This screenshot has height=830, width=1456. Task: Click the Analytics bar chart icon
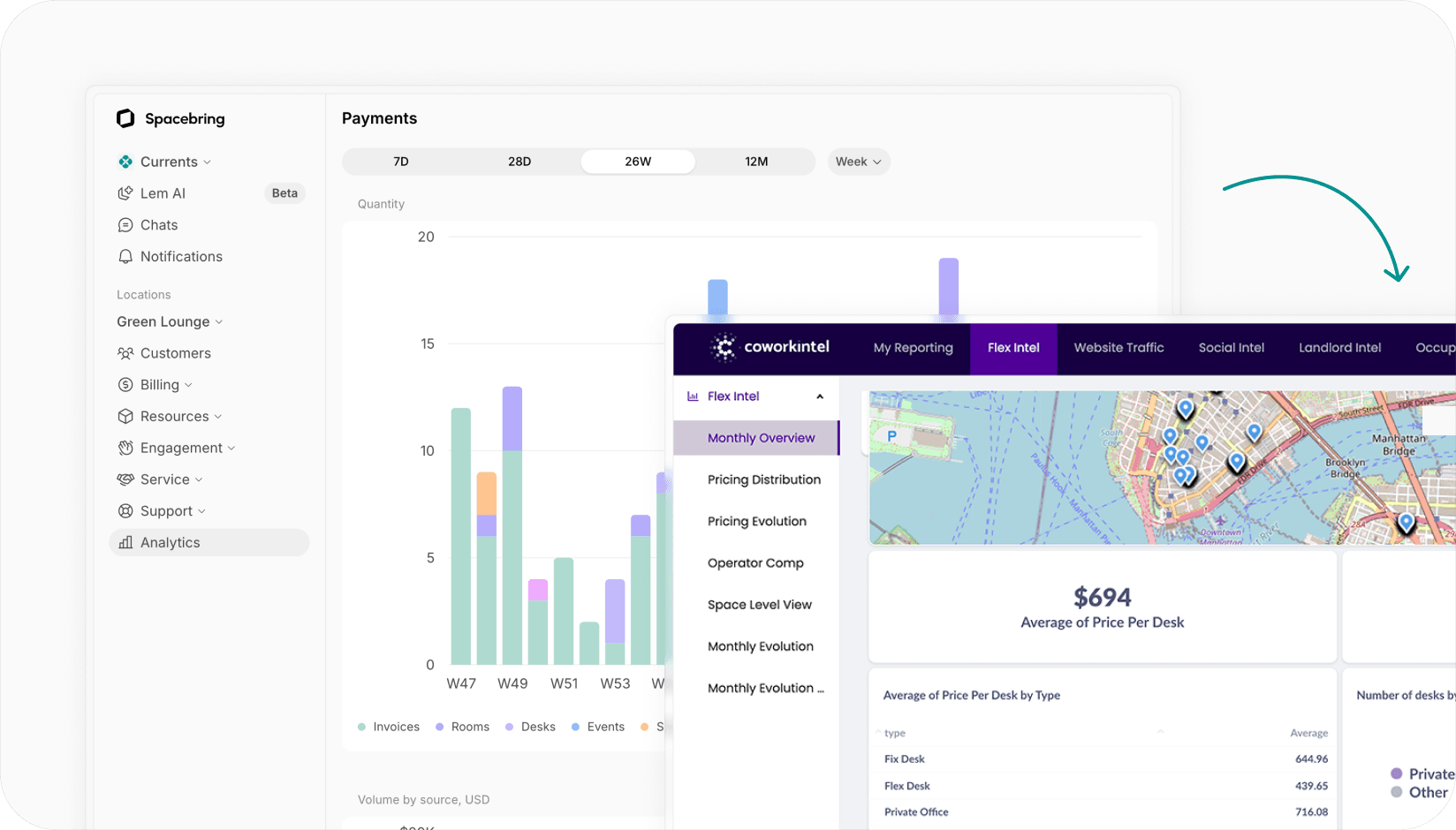pos(125,542)
